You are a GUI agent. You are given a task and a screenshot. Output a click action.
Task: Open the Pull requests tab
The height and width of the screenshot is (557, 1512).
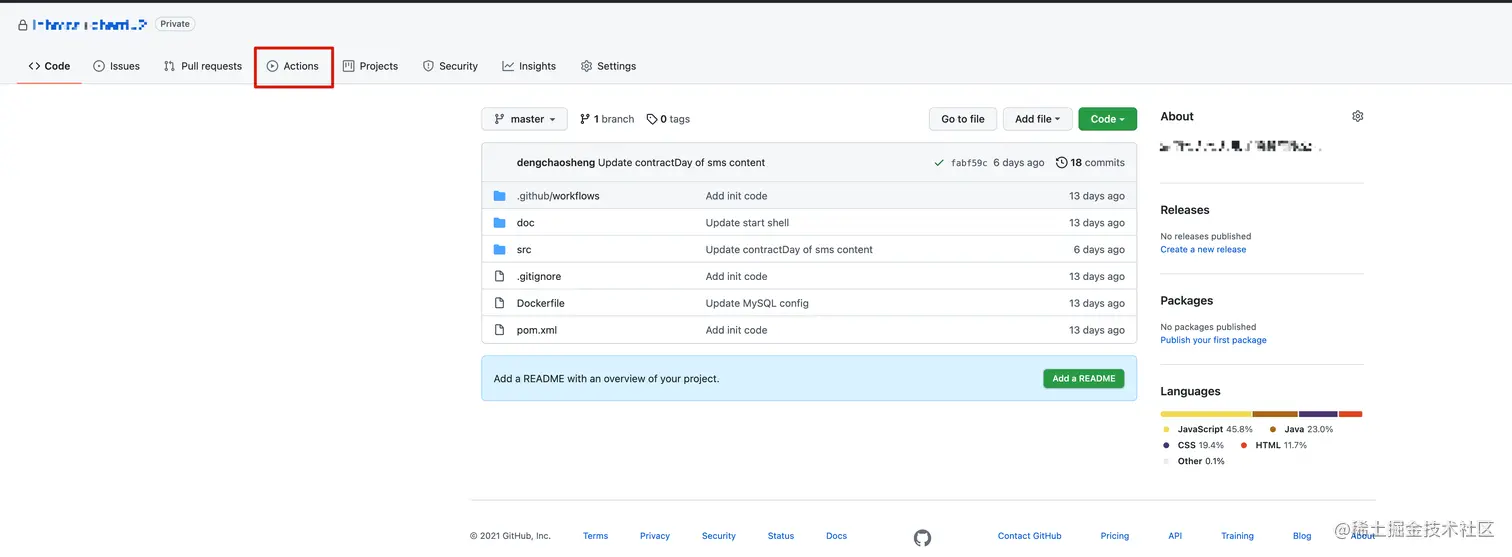203,66
